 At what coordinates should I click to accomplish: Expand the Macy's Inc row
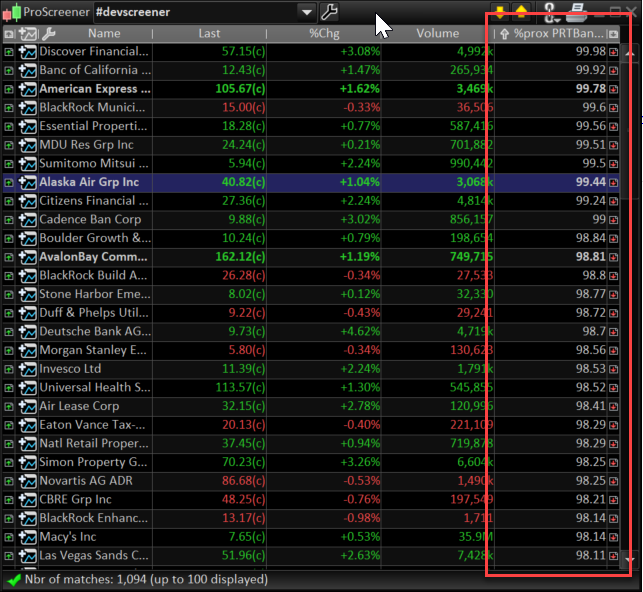point(9,537)
